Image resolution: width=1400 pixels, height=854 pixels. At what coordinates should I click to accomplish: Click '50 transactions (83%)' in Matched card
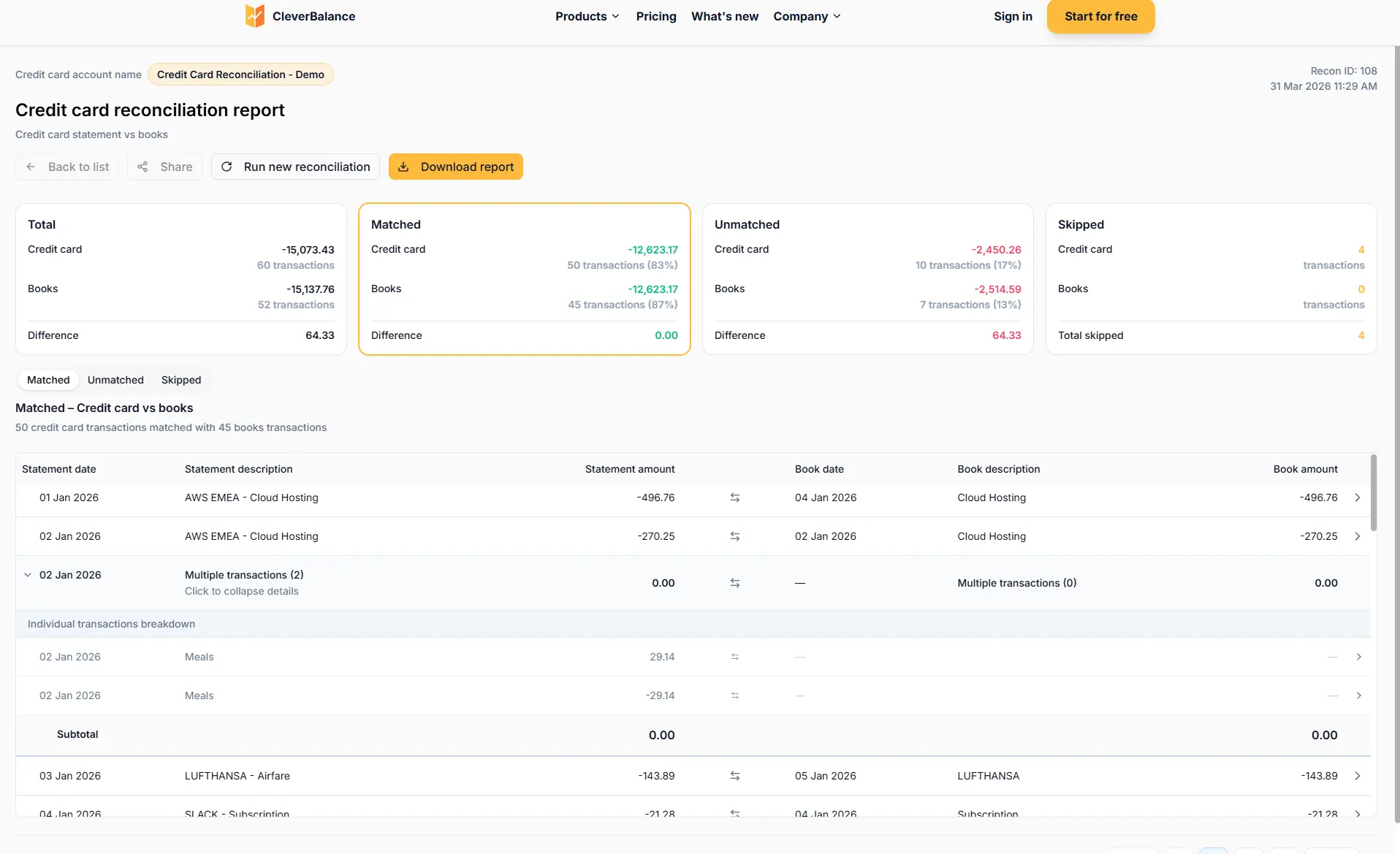(x=623, y=265)
